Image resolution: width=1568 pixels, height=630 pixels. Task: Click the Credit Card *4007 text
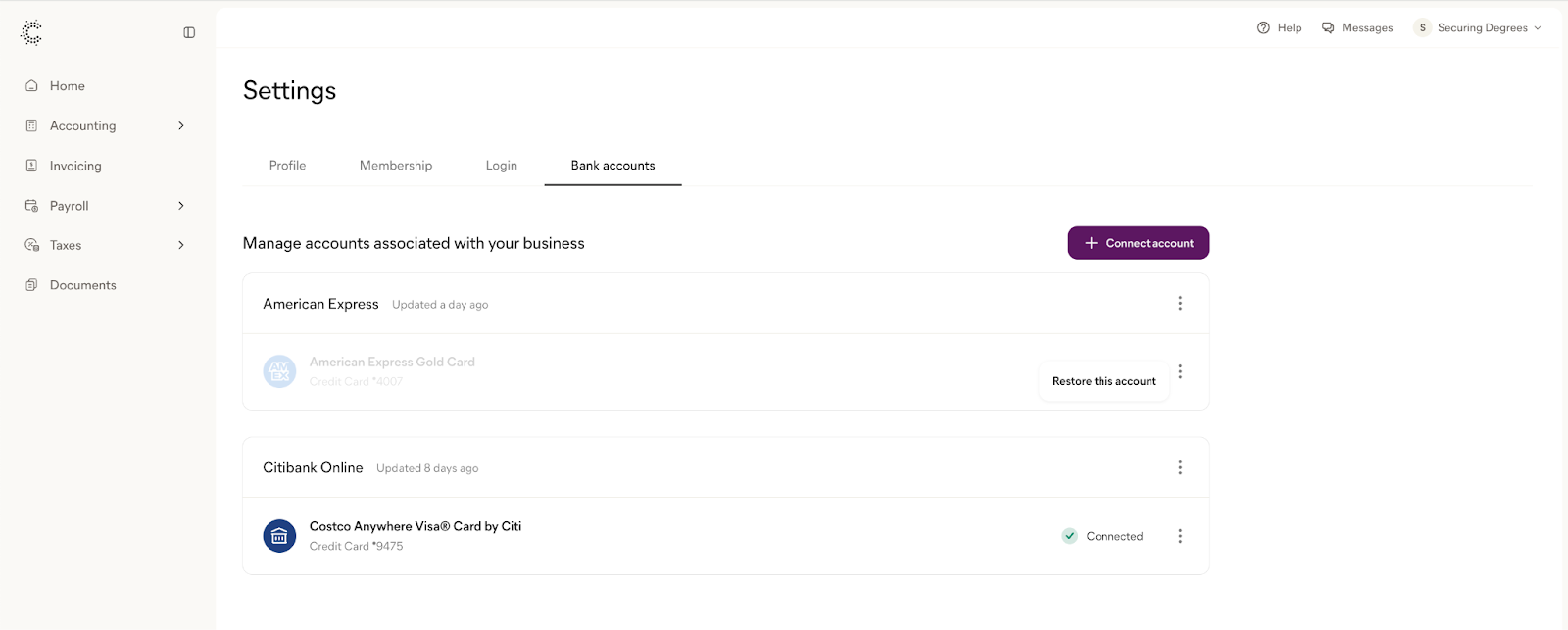point(356,381)
